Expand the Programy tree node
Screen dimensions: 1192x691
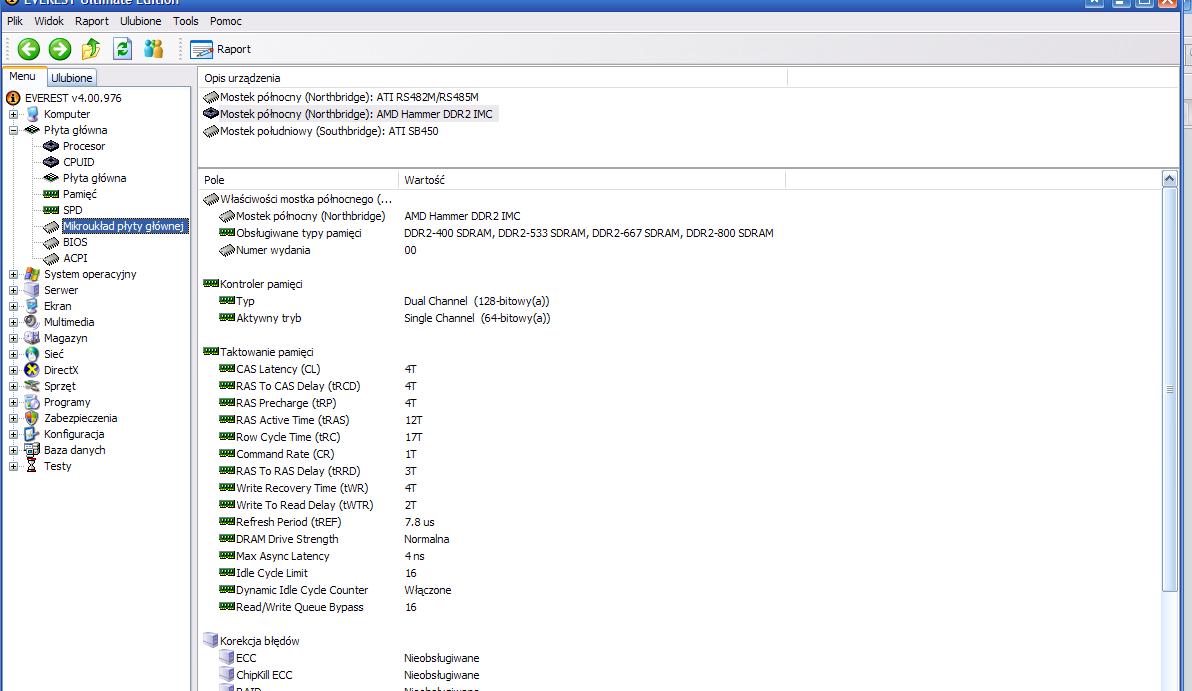tap(13, 402)
